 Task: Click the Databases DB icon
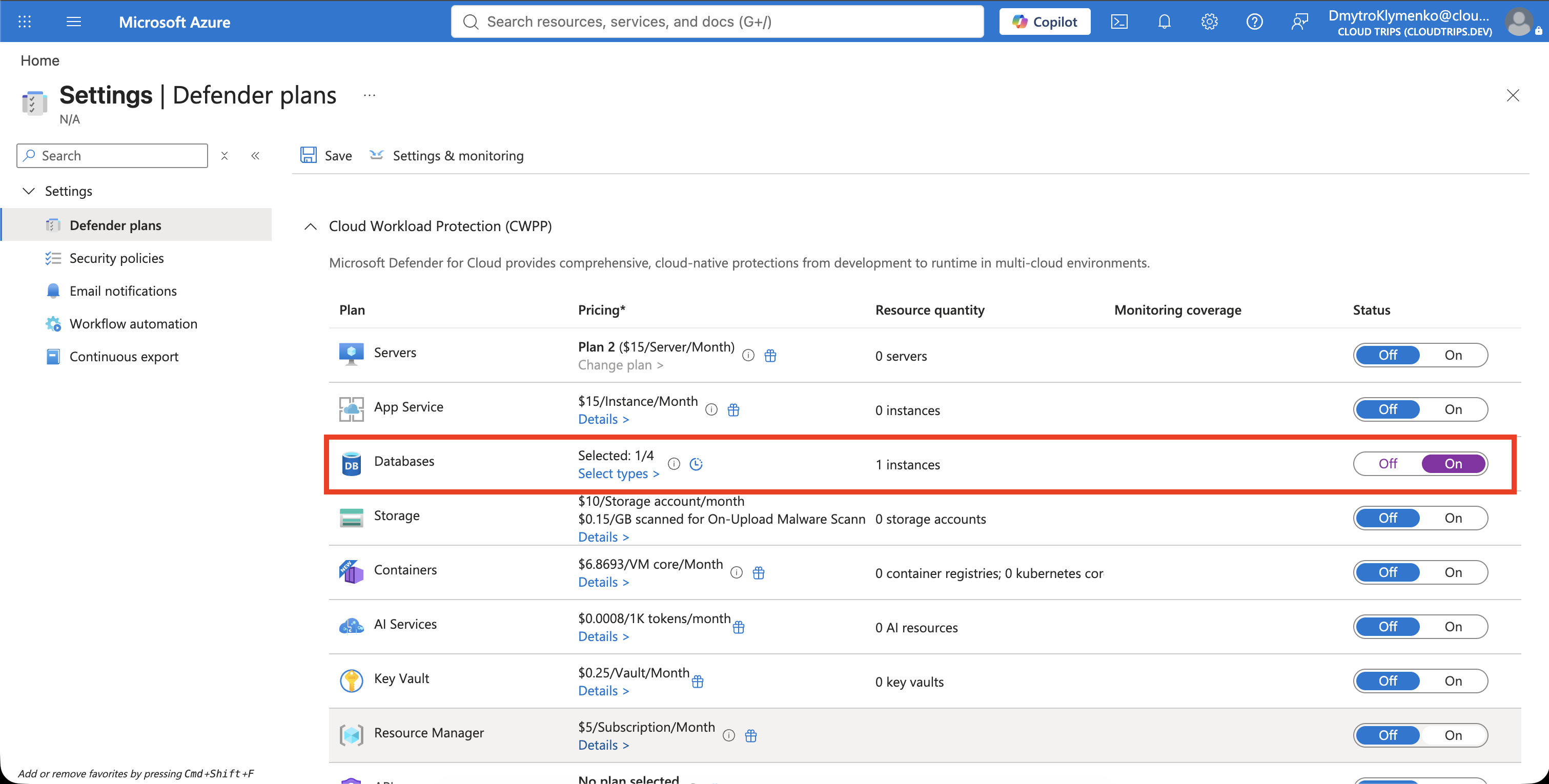click(351, 464)
